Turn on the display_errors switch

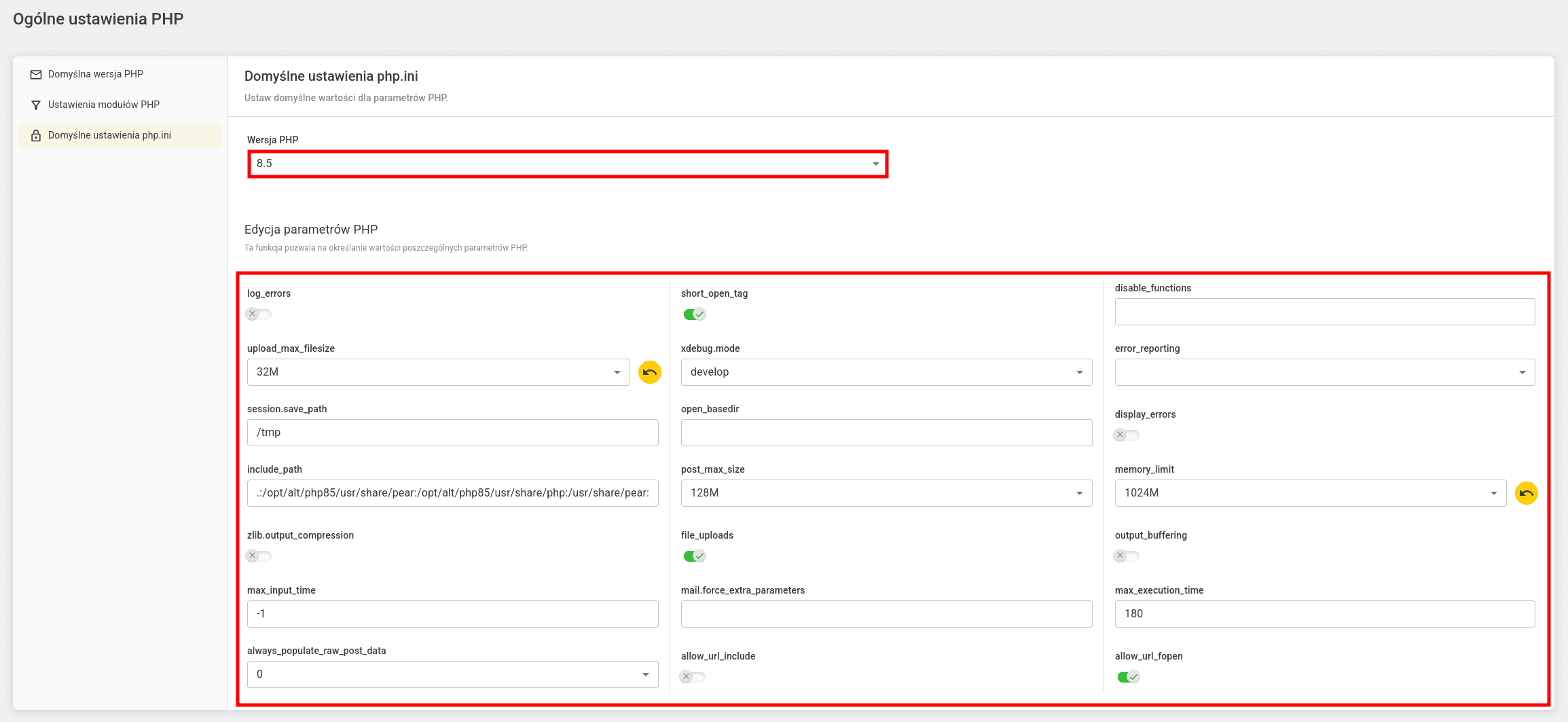pos(1127,435)
